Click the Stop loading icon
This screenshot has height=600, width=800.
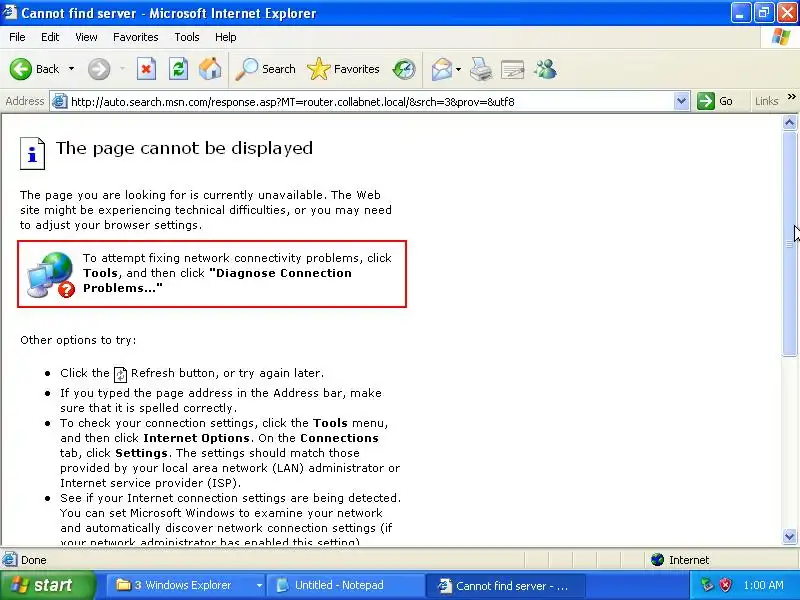click(146, 69)
